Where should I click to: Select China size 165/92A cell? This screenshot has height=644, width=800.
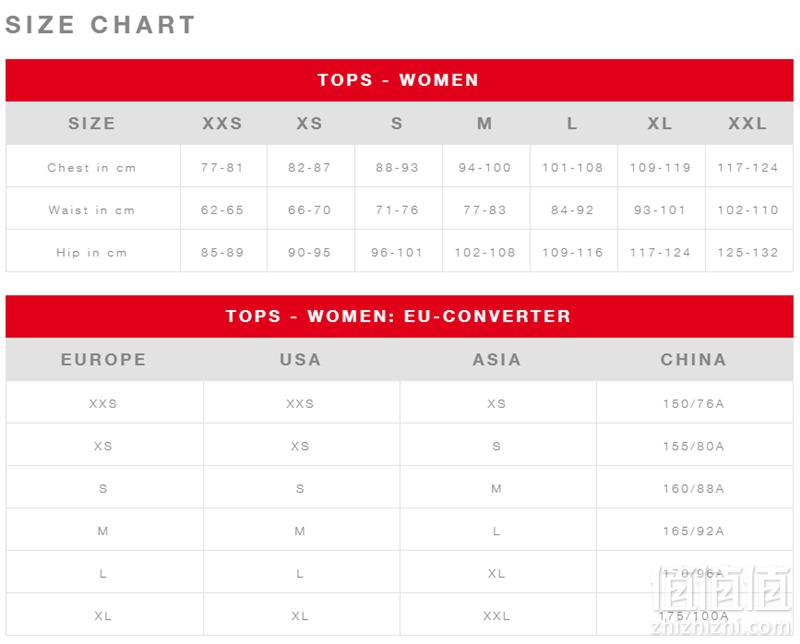coord(694,531)
